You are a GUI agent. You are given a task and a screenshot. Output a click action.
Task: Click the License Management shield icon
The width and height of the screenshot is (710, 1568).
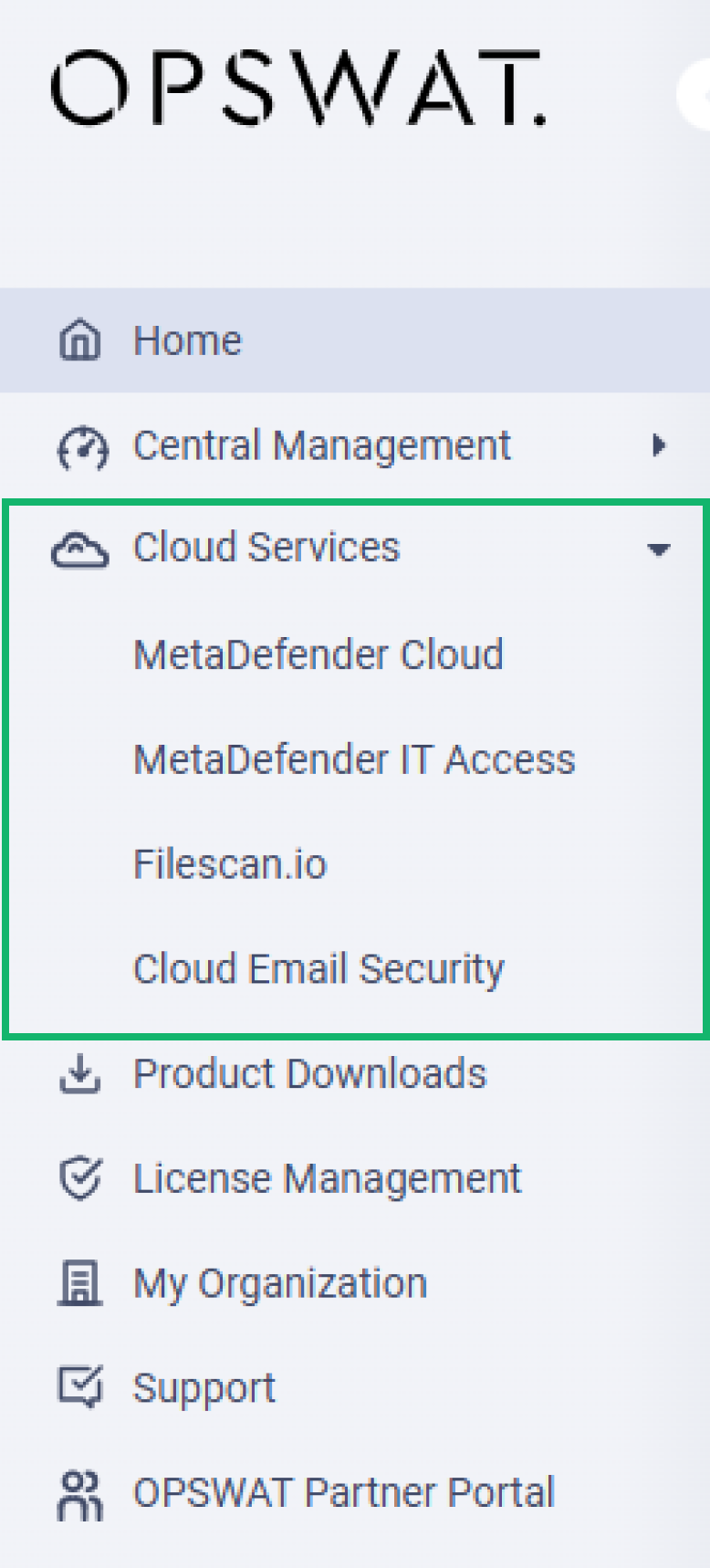coord(80,1178)
